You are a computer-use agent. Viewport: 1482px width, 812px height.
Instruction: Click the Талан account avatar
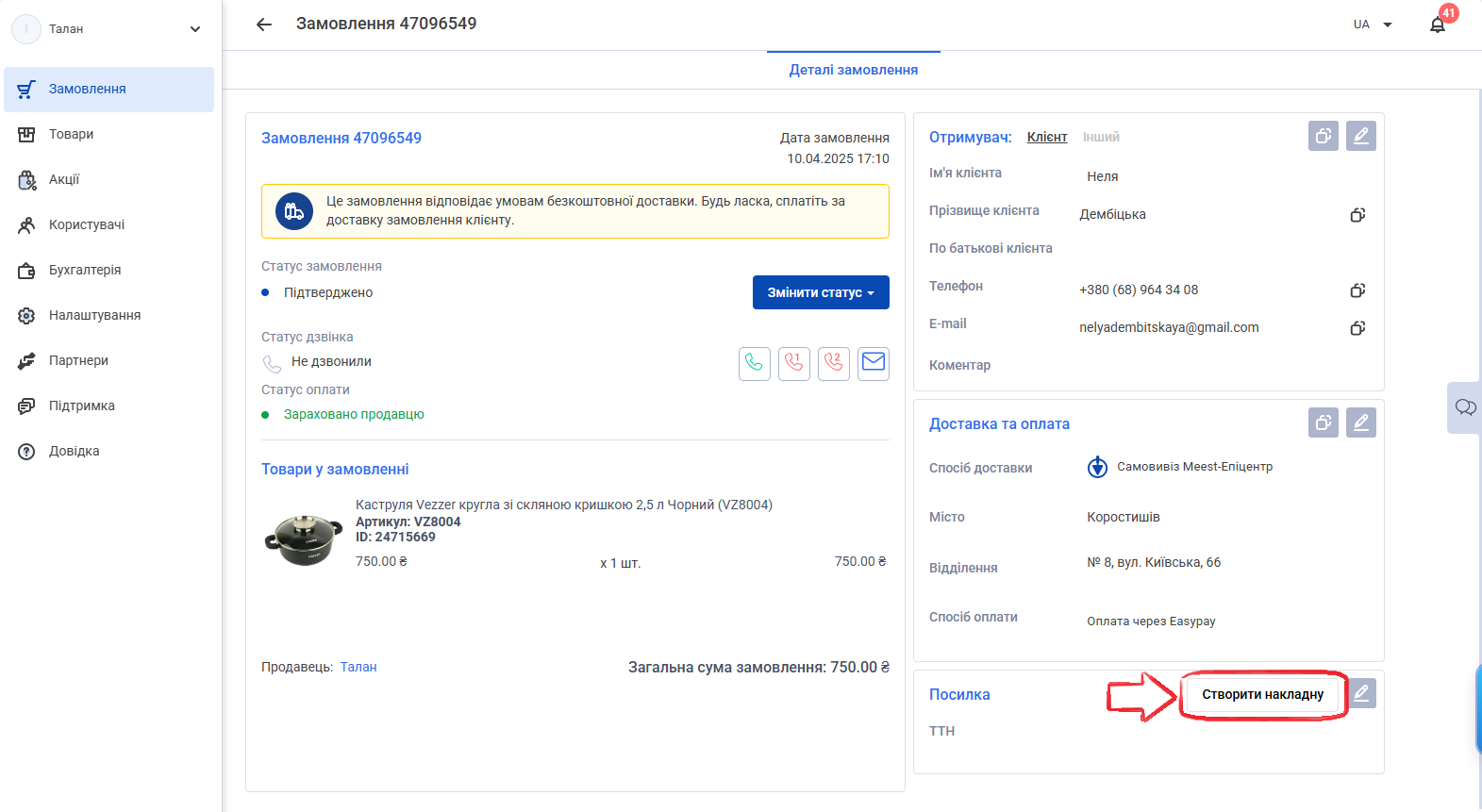(x=26, y=29)
